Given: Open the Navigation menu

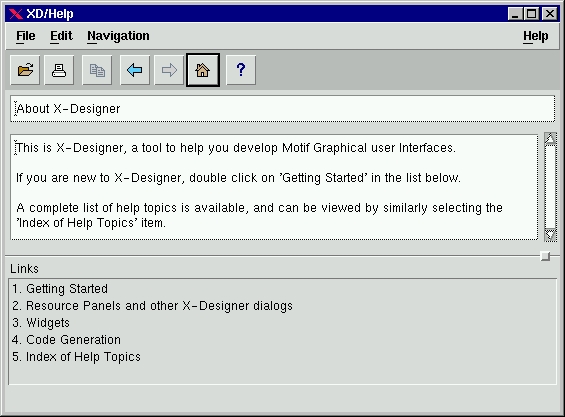Looking at the screenshot, I should (118, 36).
